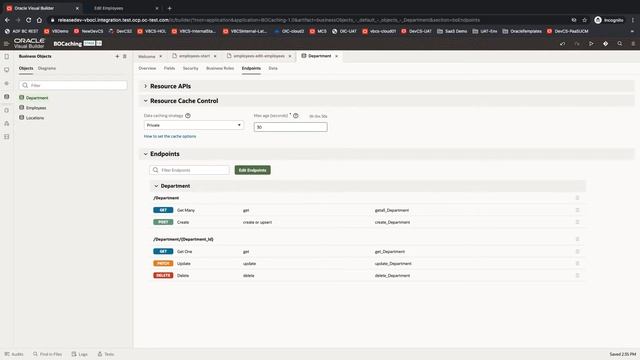
Task: Open Chrome three-dot menu
Action: 633,20
